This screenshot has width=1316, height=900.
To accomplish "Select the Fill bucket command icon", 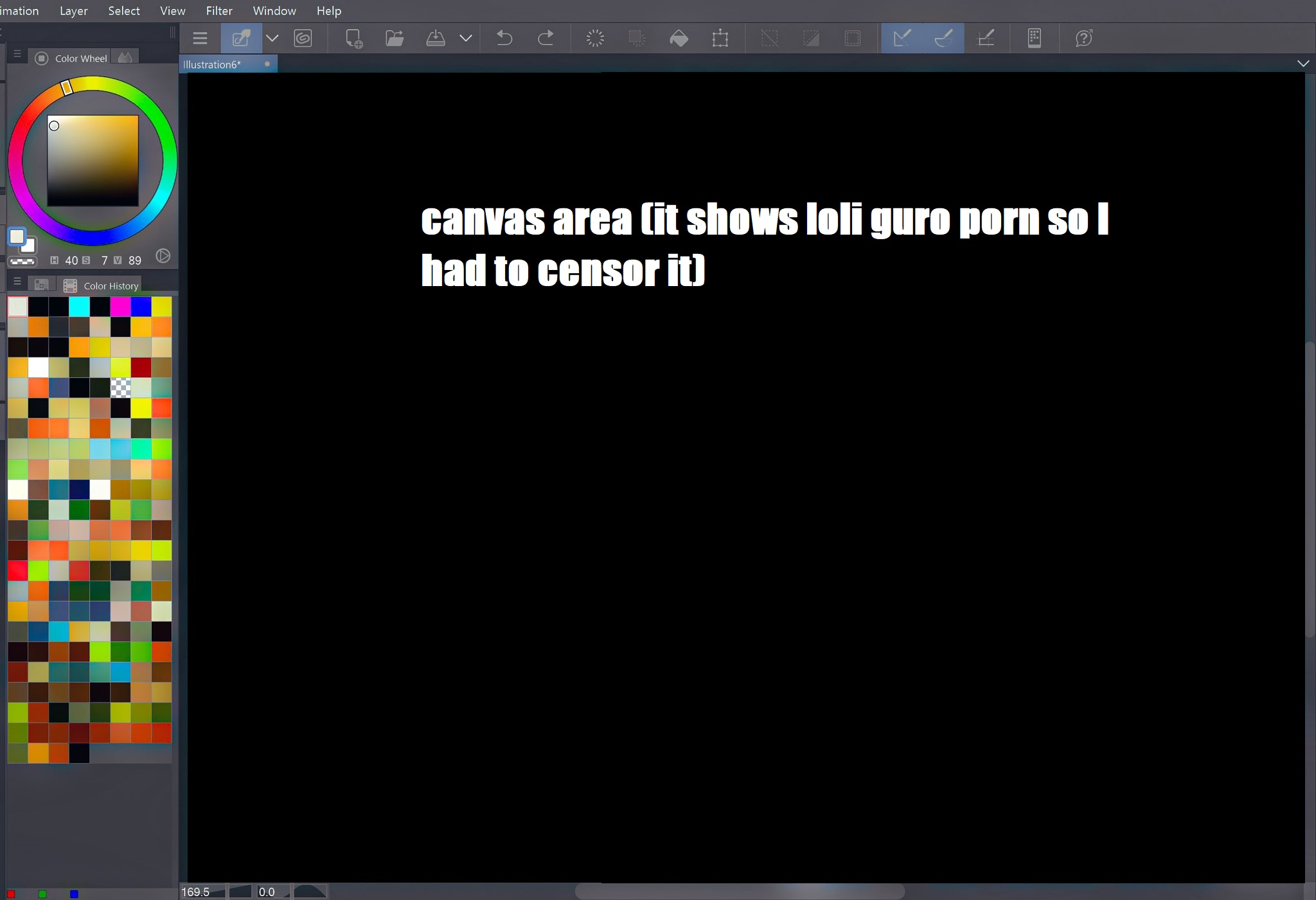I will (679, 39).
